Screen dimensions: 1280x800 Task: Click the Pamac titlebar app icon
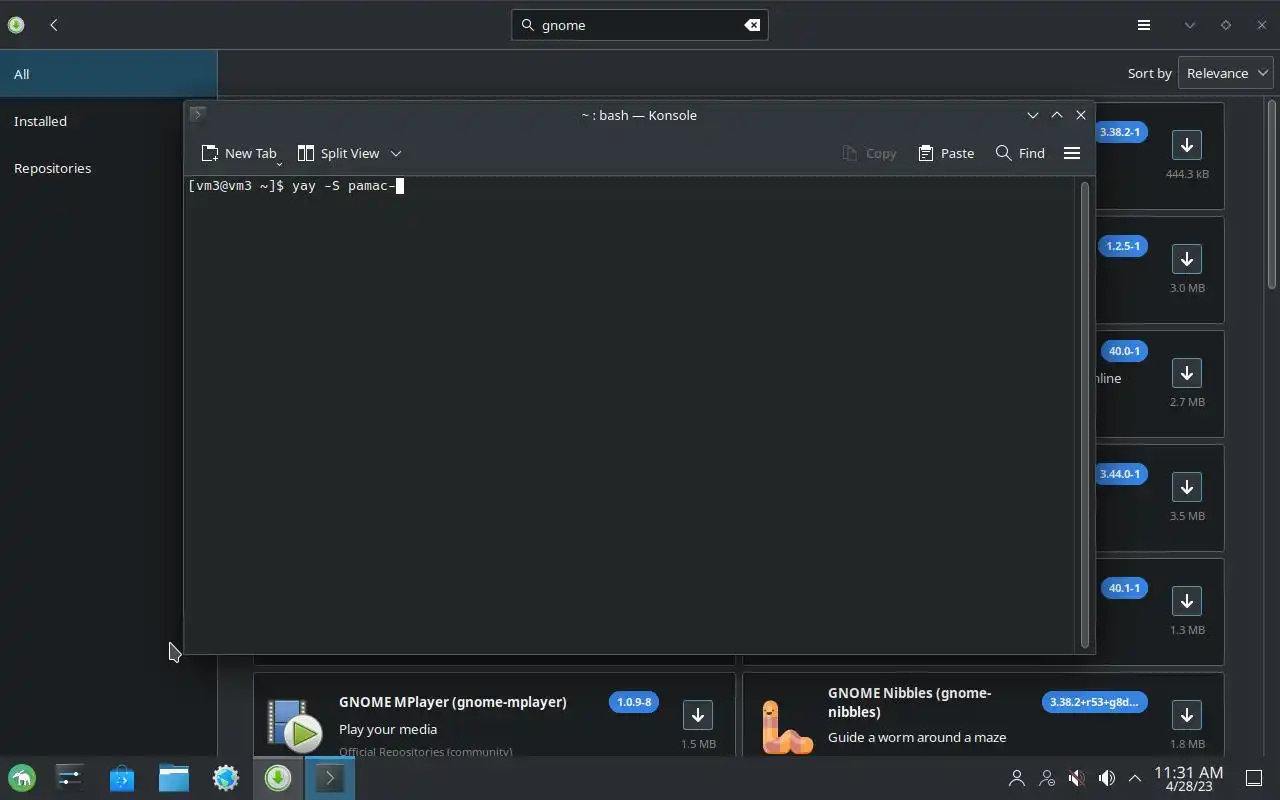(x=16, y=25)
